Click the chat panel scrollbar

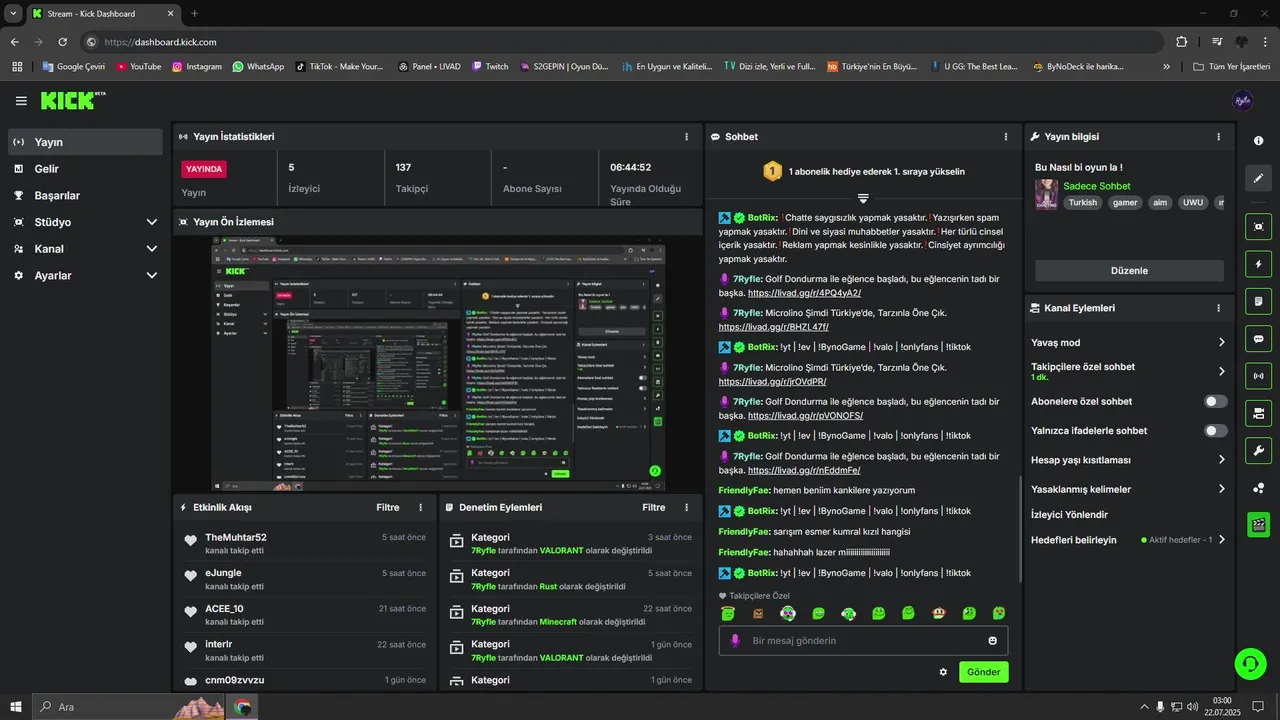point(1020,530)
